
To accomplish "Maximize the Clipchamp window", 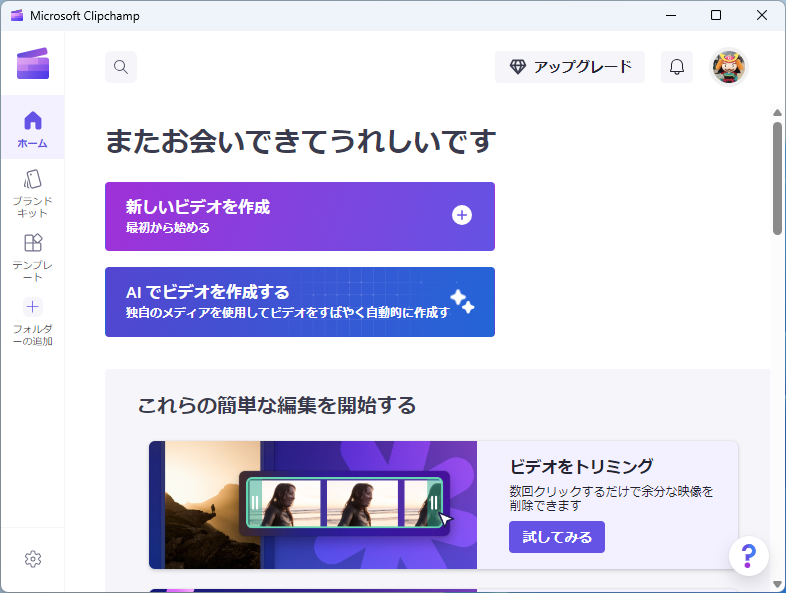I will click(716, 16).
